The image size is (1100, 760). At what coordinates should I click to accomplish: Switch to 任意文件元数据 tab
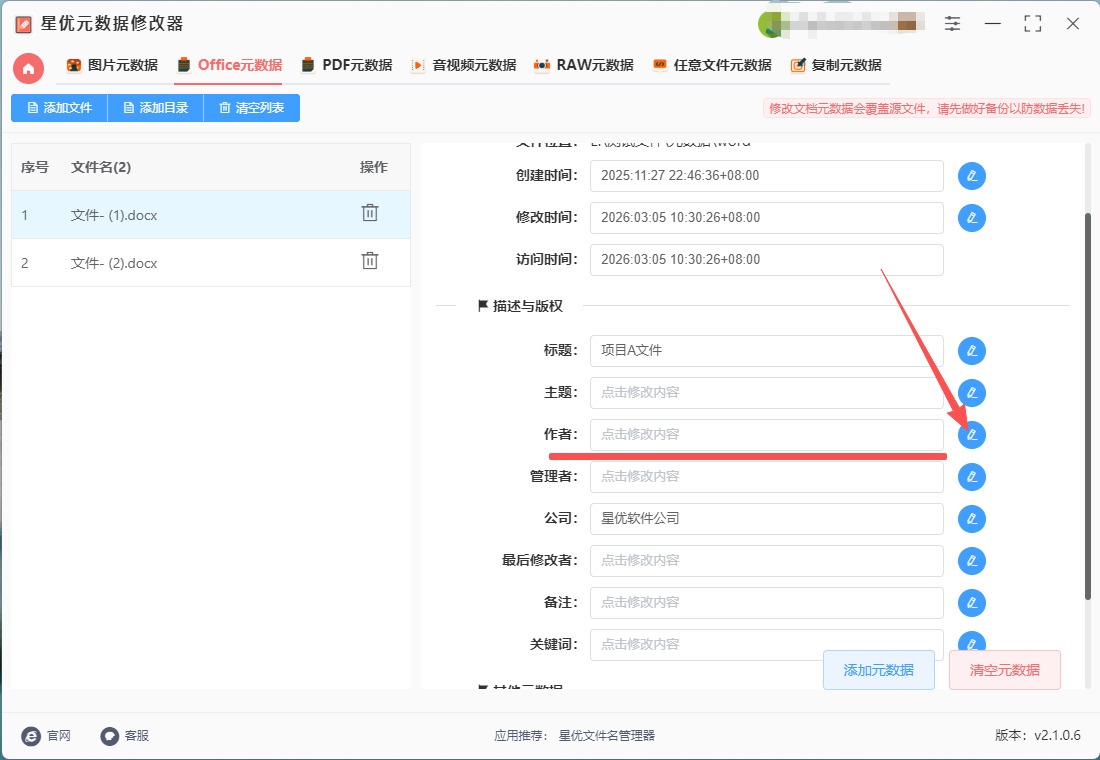point(712,65)
